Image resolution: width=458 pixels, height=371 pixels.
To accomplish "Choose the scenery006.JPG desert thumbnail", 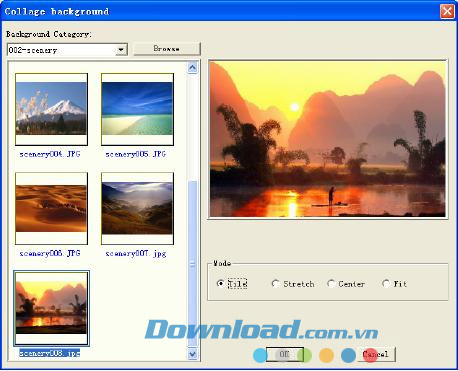I will click(52, 208).
